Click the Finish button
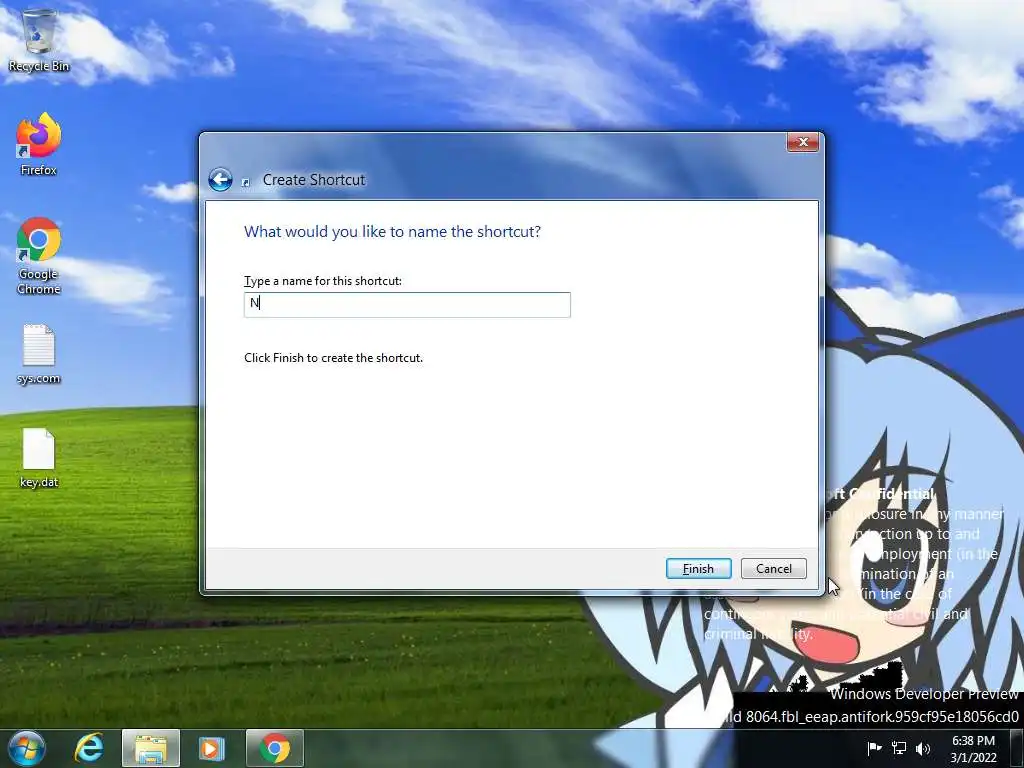 point(698,569)
